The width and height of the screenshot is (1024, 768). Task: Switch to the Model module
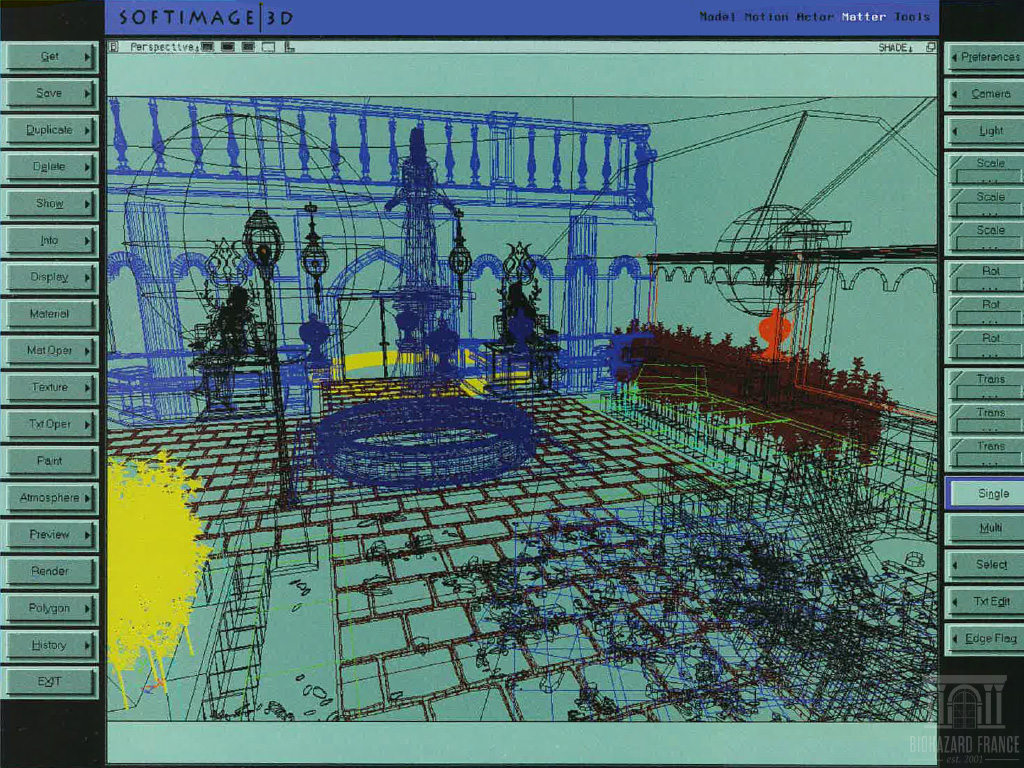[717, 17]
